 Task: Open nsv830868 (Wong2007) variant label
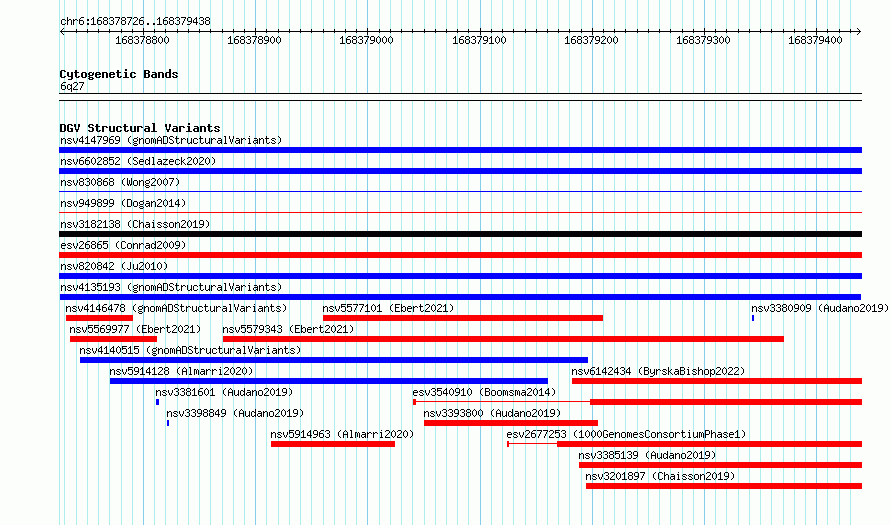(x=120, y=182)
